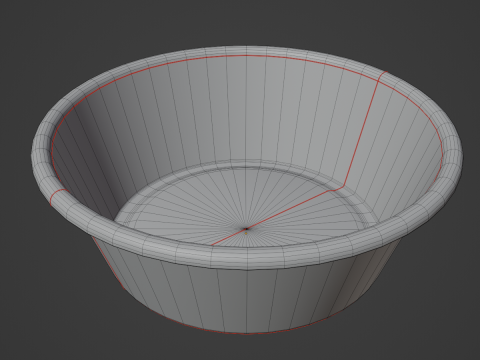Select the center vertex of the bowl bottom
The image size is (480, 360).
click(x=246, y=229)
